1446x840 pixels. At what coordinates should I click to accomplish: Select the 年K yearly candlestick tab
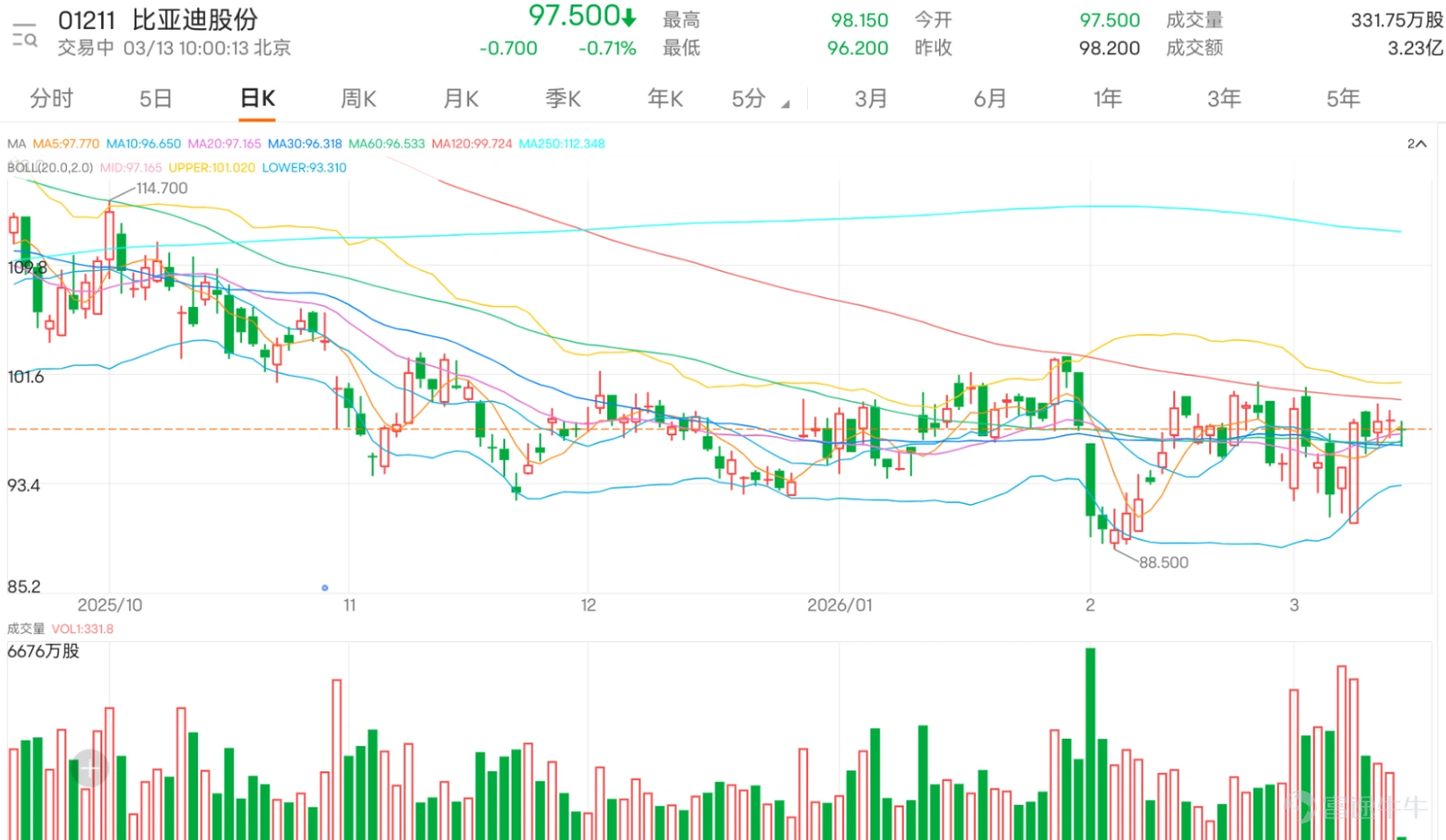[x=665, y=98]
